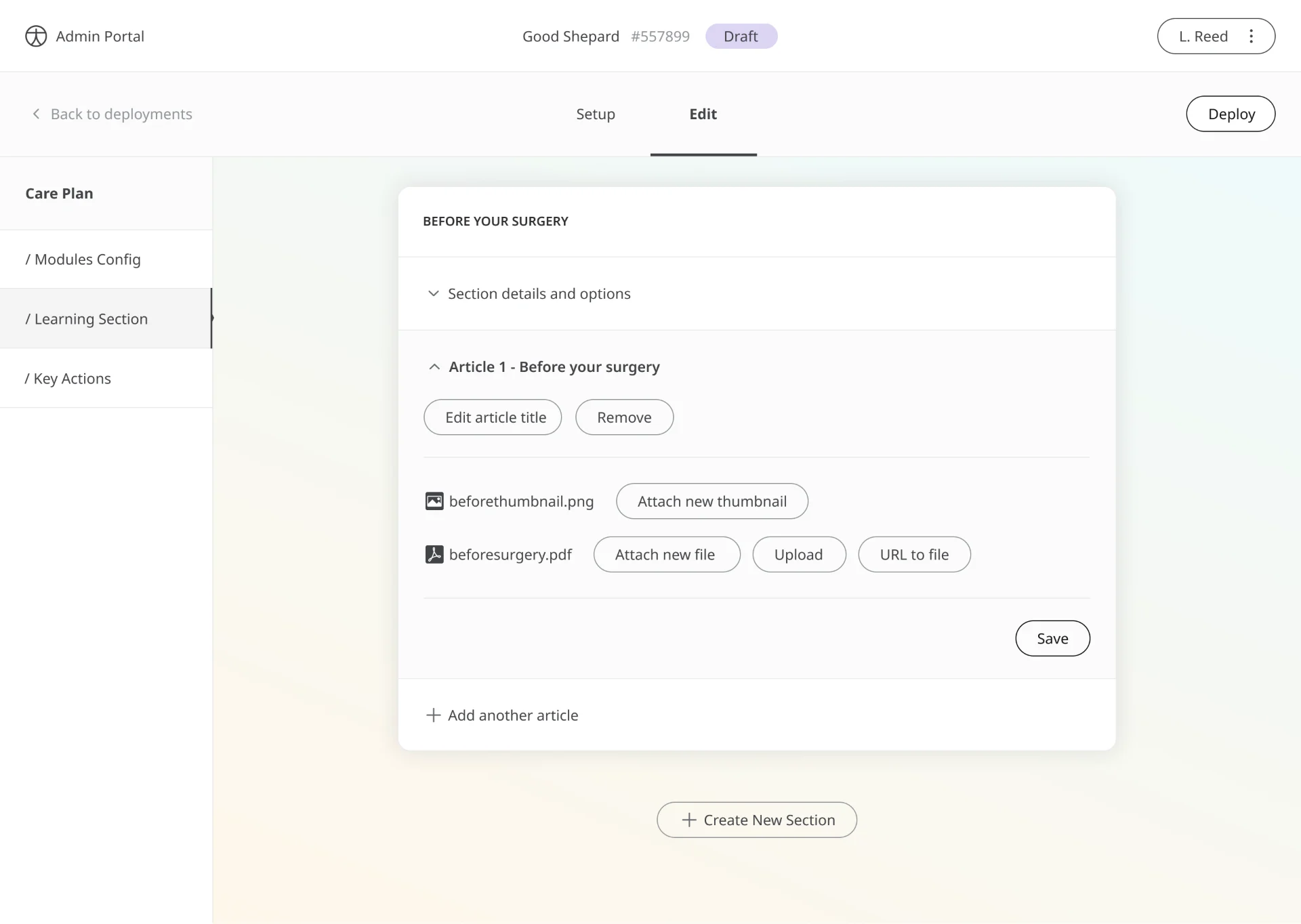The height and width of the screenshot is (924, 1301).
Task: Select Learning Section in the sidebar
Action: pyautogui.click(x=106, y=318)
